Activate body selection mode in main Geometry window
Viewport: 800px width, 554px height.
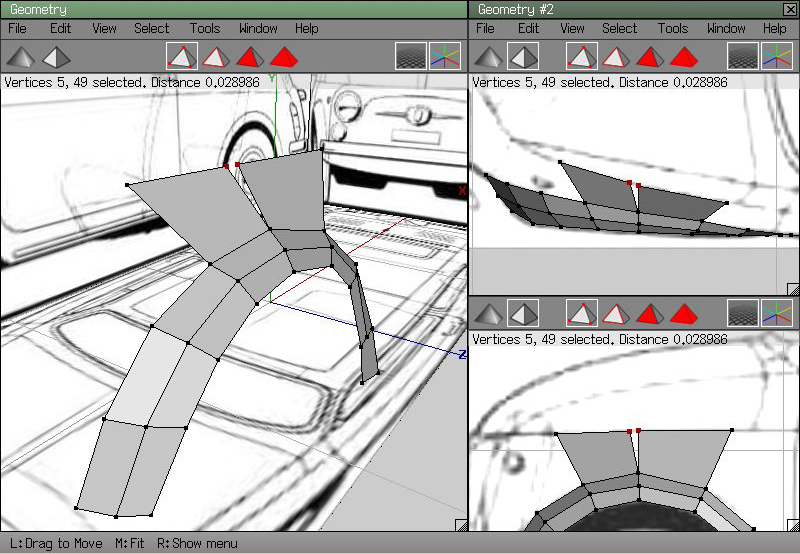[x=284, y=56]
